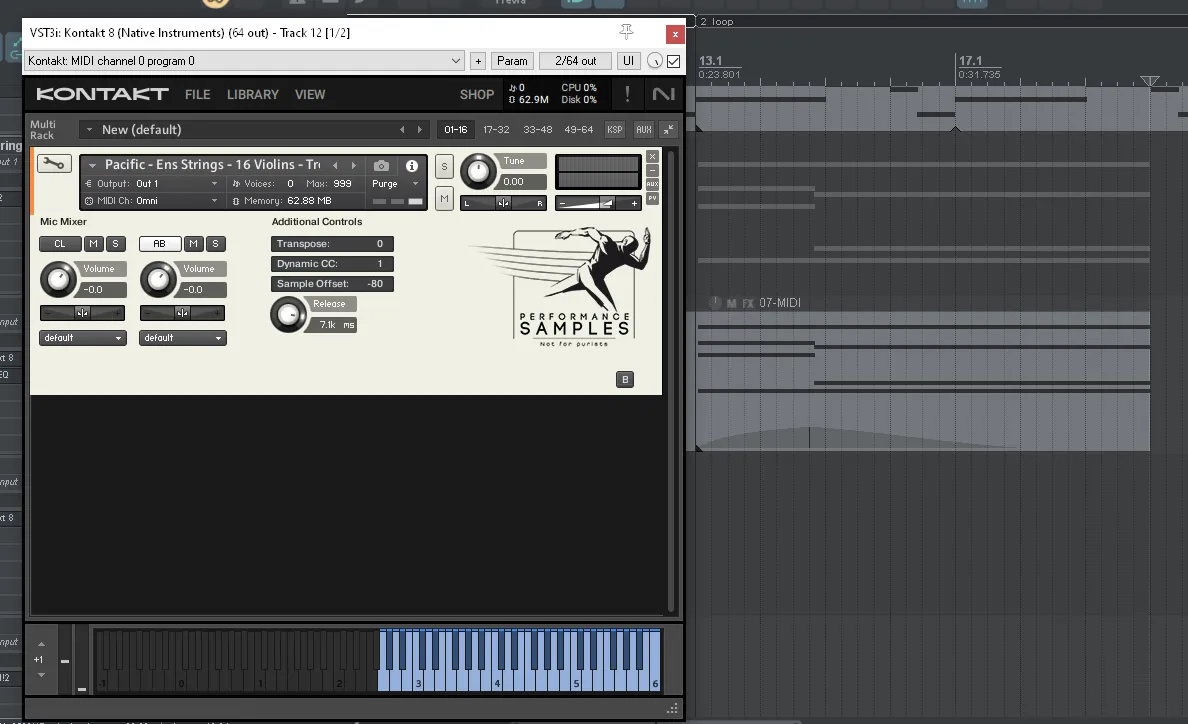1188x724 pixels.
Task: Remove instrument with its X icon
Action: coord(652,157)
